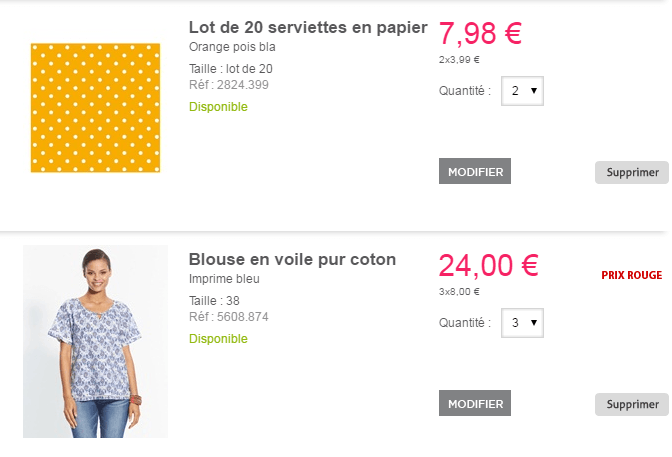Expand the blouse quantity dropdown showing 3
Screen dimensions: 672x457
[522, 323]
